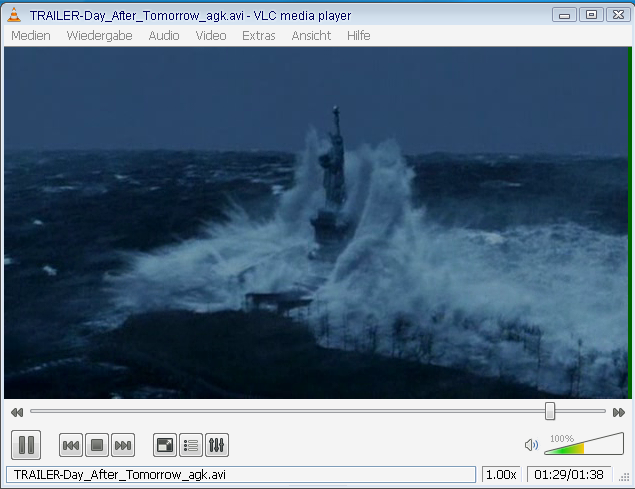Set volume on the triangular volume slider
The height and width of the screenshot is (489, 635).
click(x=584, y=444)
